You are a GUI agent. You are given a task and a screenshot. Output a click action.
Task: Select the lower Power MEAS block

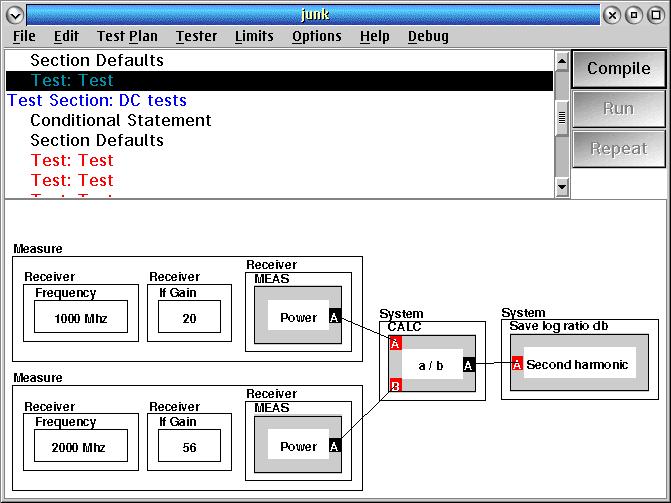pyautogui.click(x=298, y=444)
